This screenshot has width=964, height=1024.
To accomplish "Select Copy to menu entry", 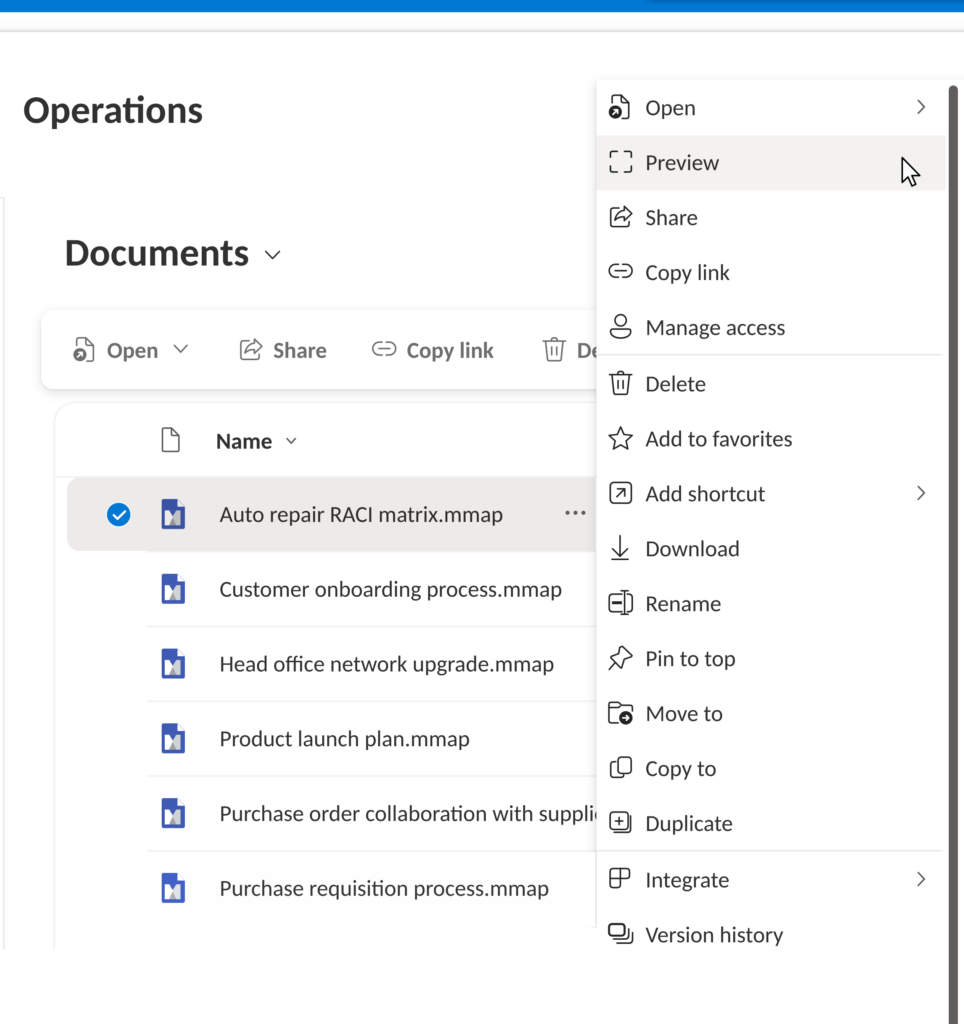I will pos(771,769).
